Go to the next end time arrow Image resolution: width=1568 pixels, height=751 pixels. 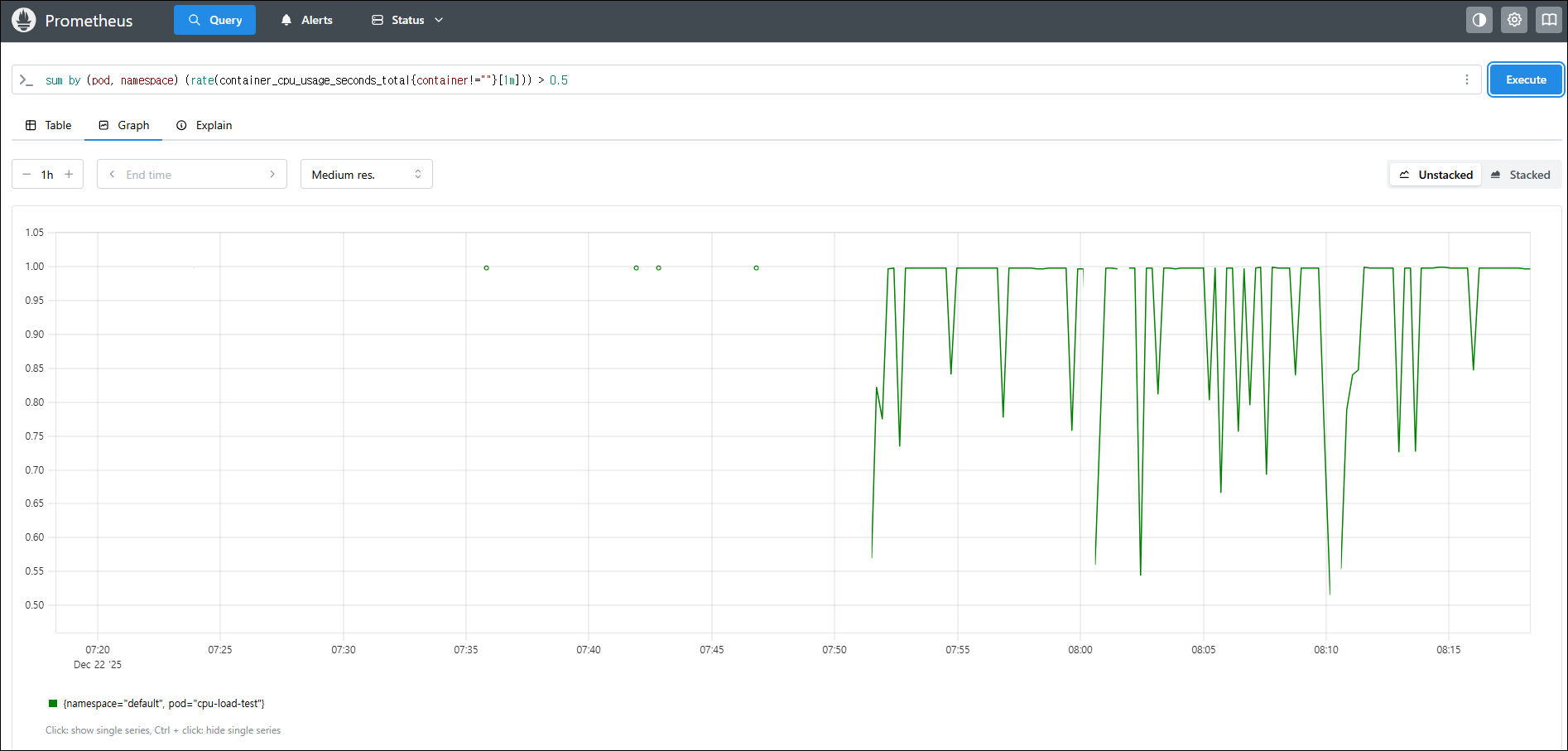click(272, 175)
